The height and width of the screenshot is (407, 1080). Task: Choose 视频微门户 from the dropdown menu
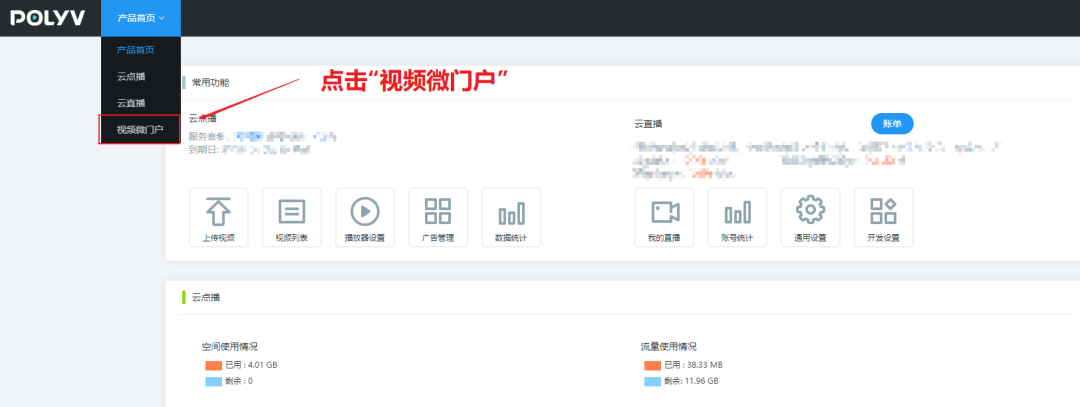pyautogui.click(x=139, y=129)
